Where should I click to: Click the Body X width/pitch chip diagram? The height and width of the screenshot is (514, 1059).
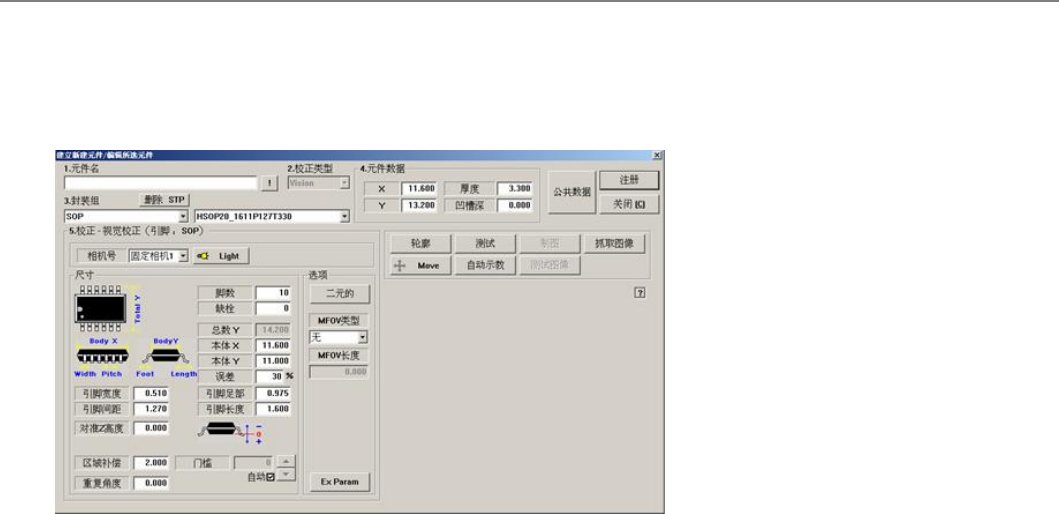(103, 355)
